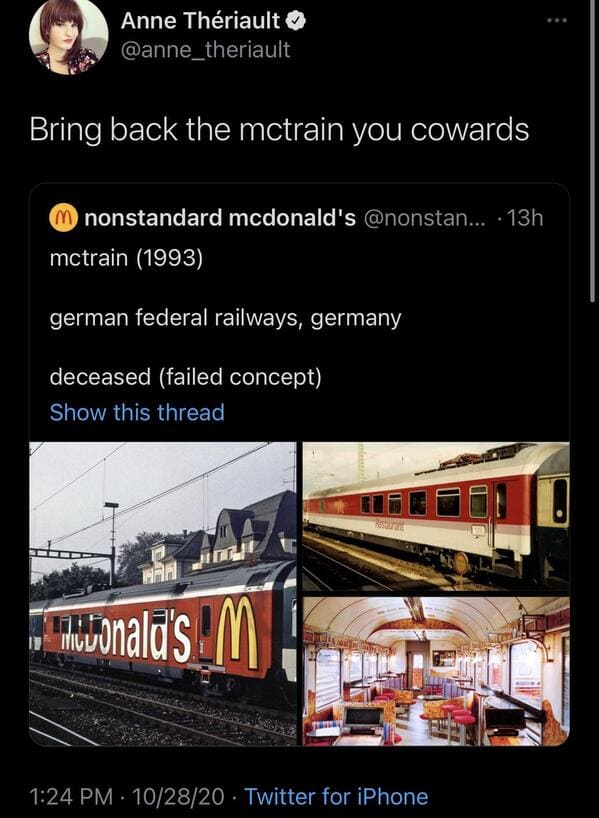Open the nonstandard mcdonald's account name
The width and height of the screenshot is (599, 818).
[220, 218]
